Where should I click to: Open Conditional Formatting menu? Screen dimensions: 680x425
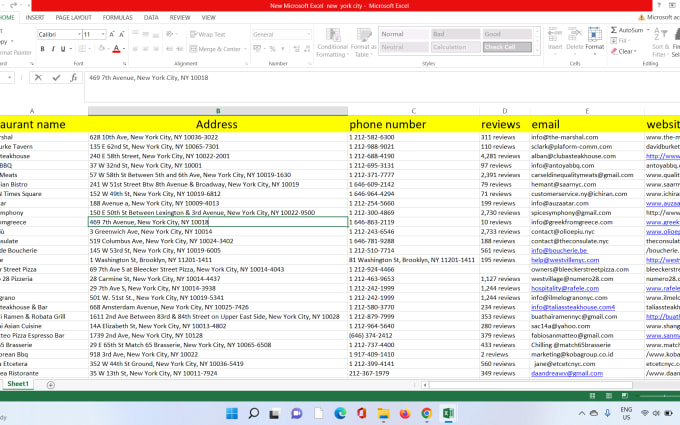pos(332,42)
